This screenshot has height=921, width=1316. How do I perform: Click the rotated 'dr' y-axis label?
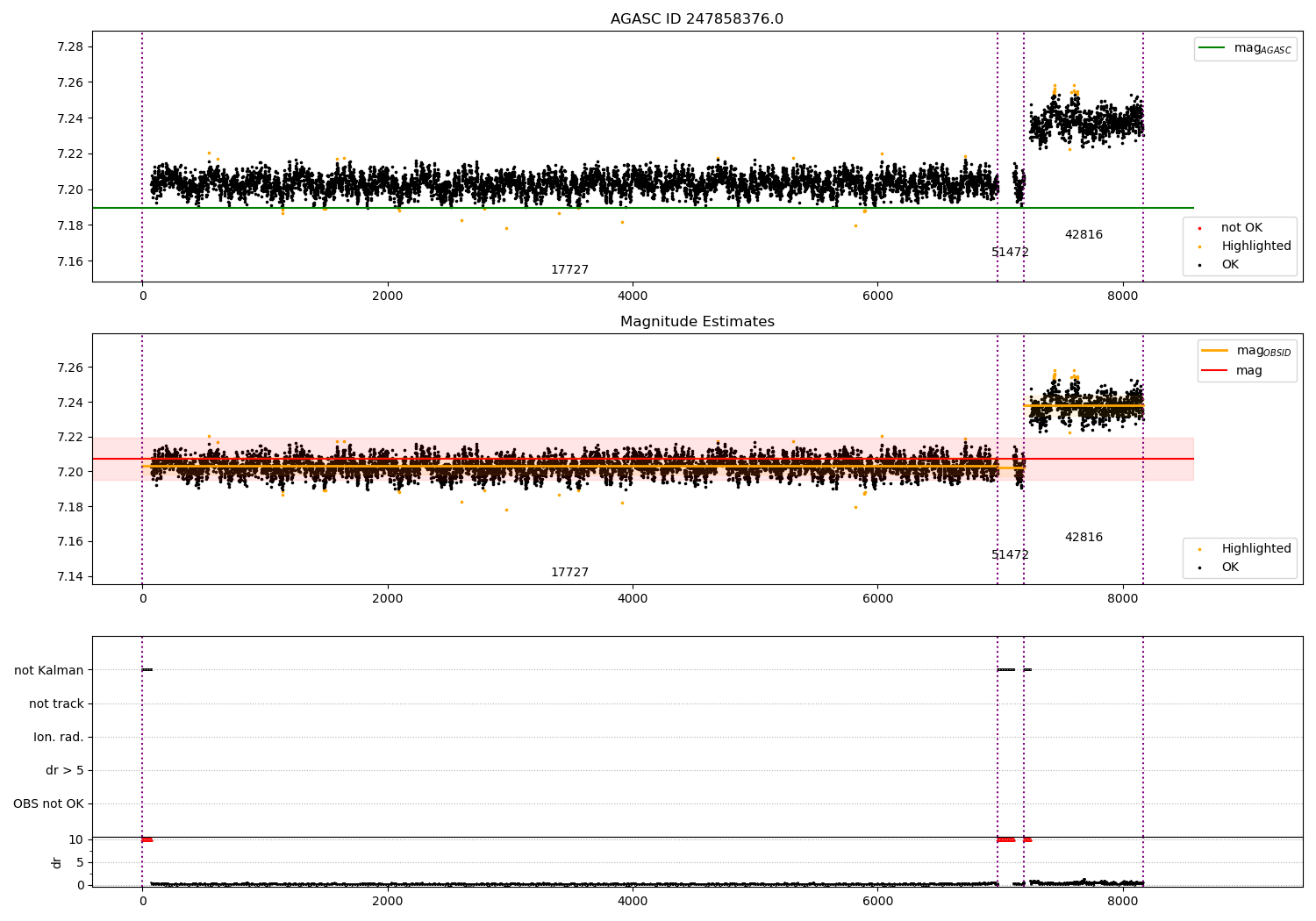[57, 862]
